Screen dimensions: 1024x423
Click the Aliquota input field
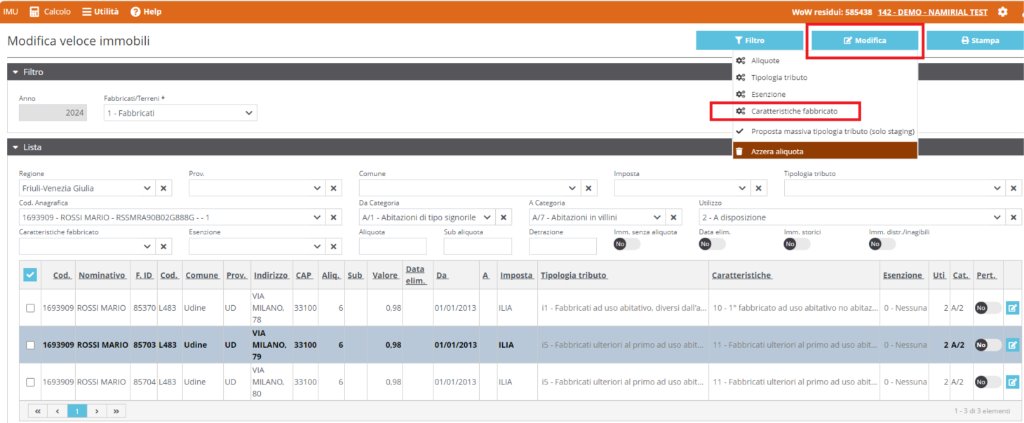tap(392, 247)
